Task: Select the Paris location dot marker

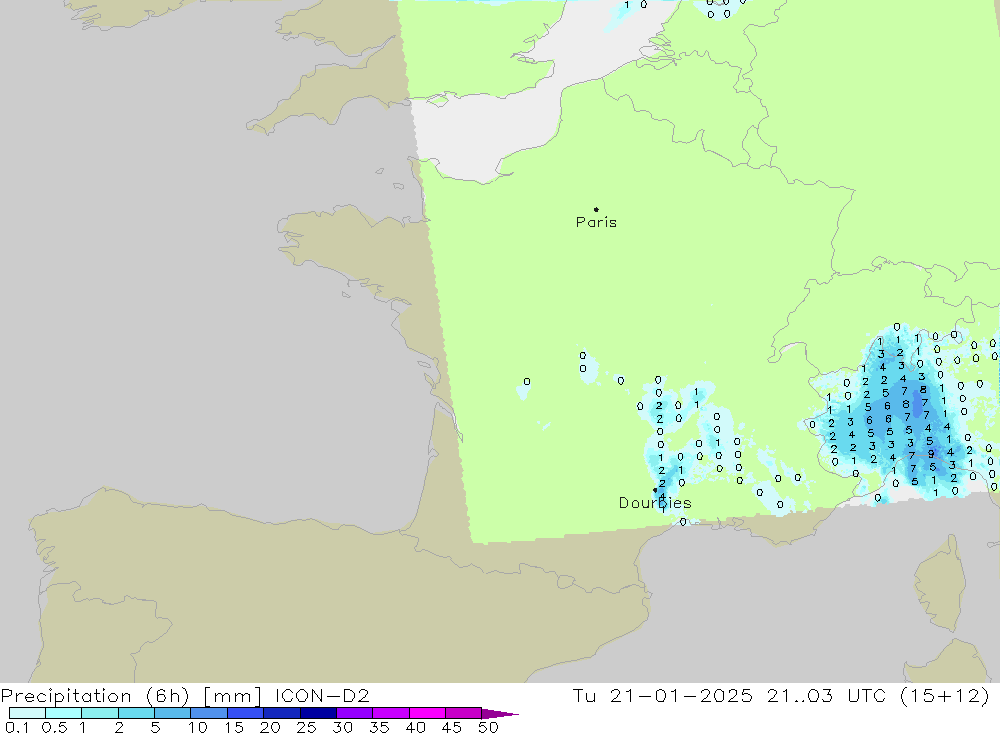Action: coord(596,209)
